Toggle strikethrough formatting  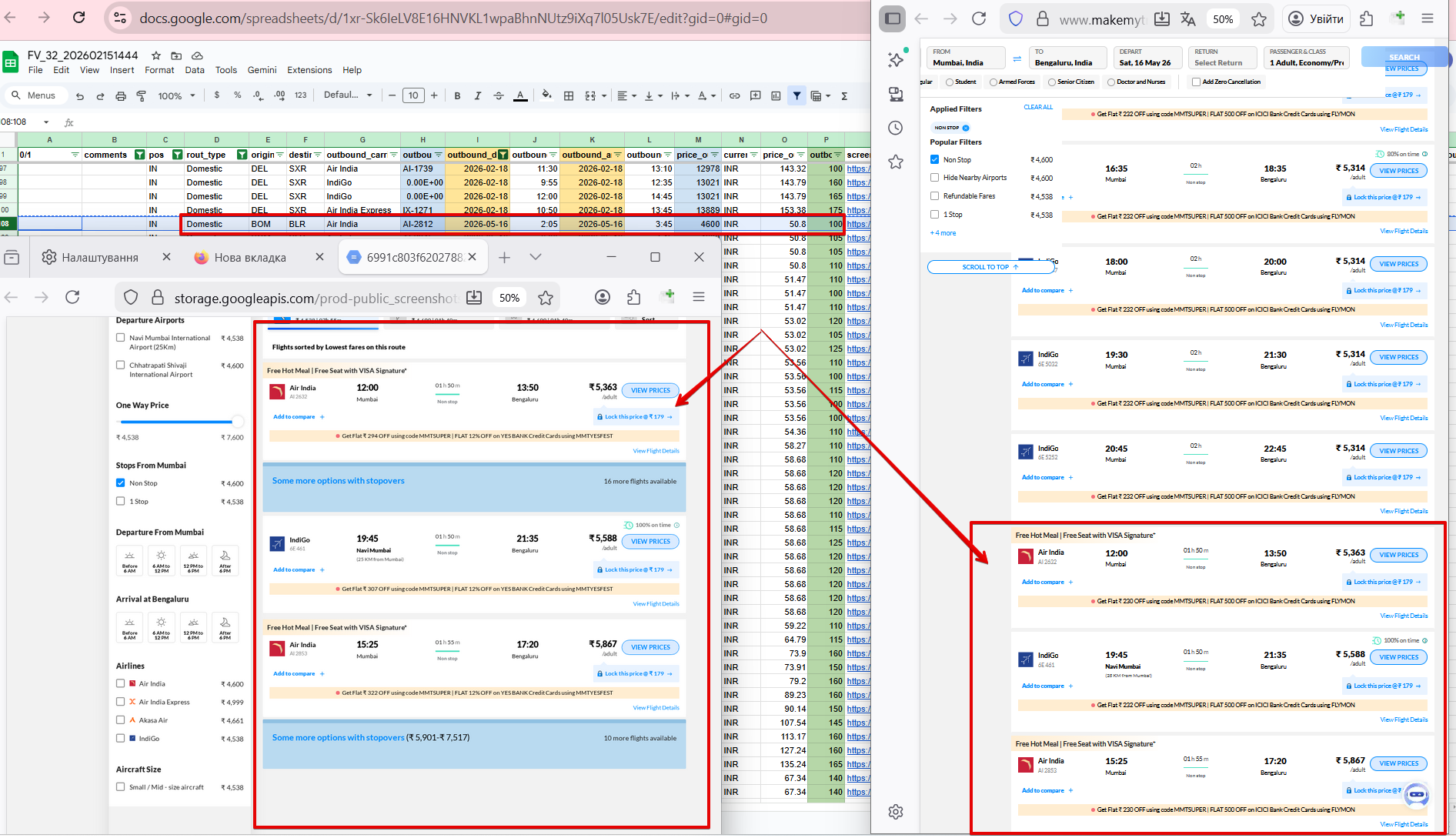pos(499,95)
